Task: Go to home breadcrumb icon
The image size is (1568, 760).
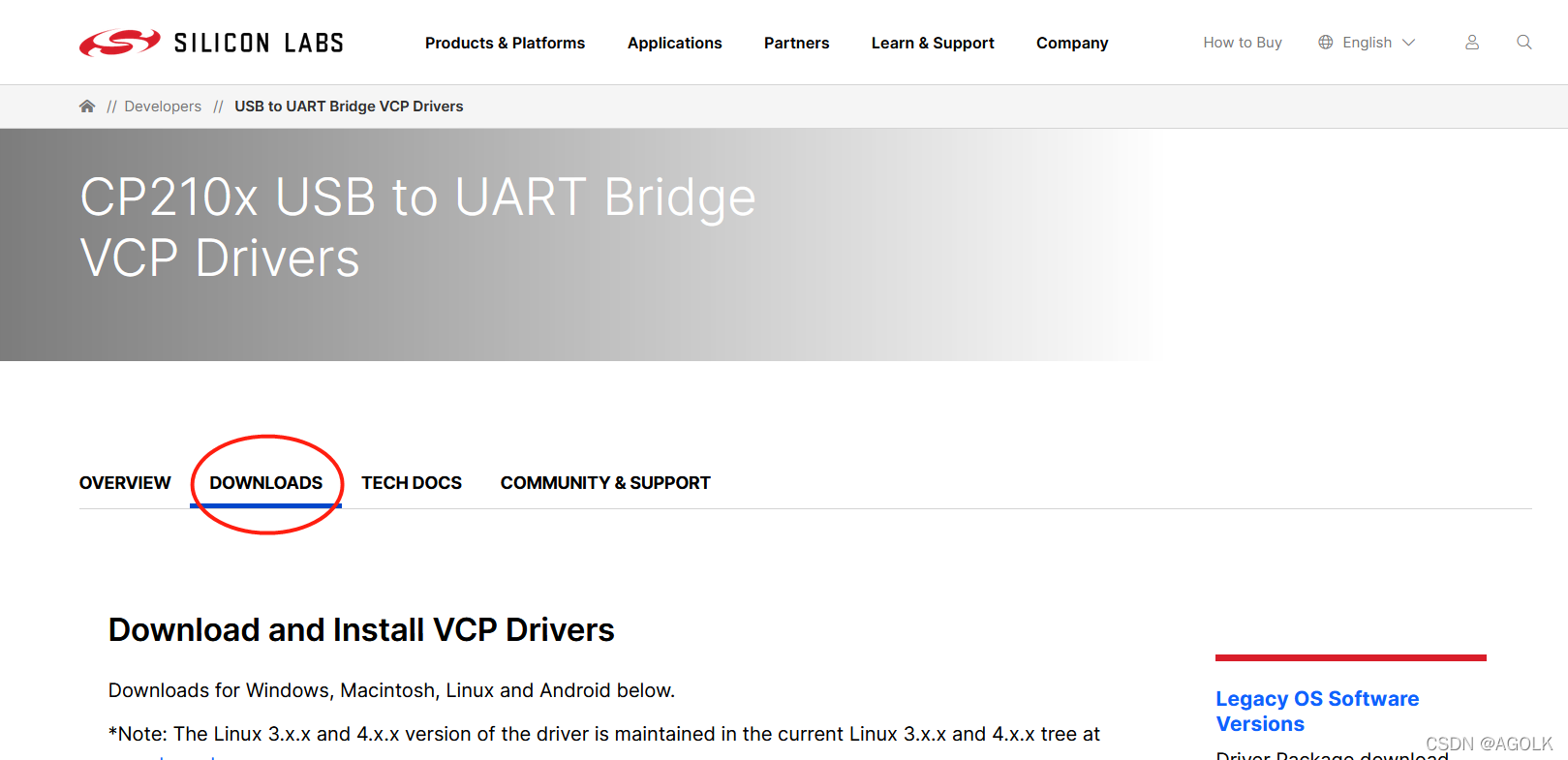Action: click(x=87, y=106)
